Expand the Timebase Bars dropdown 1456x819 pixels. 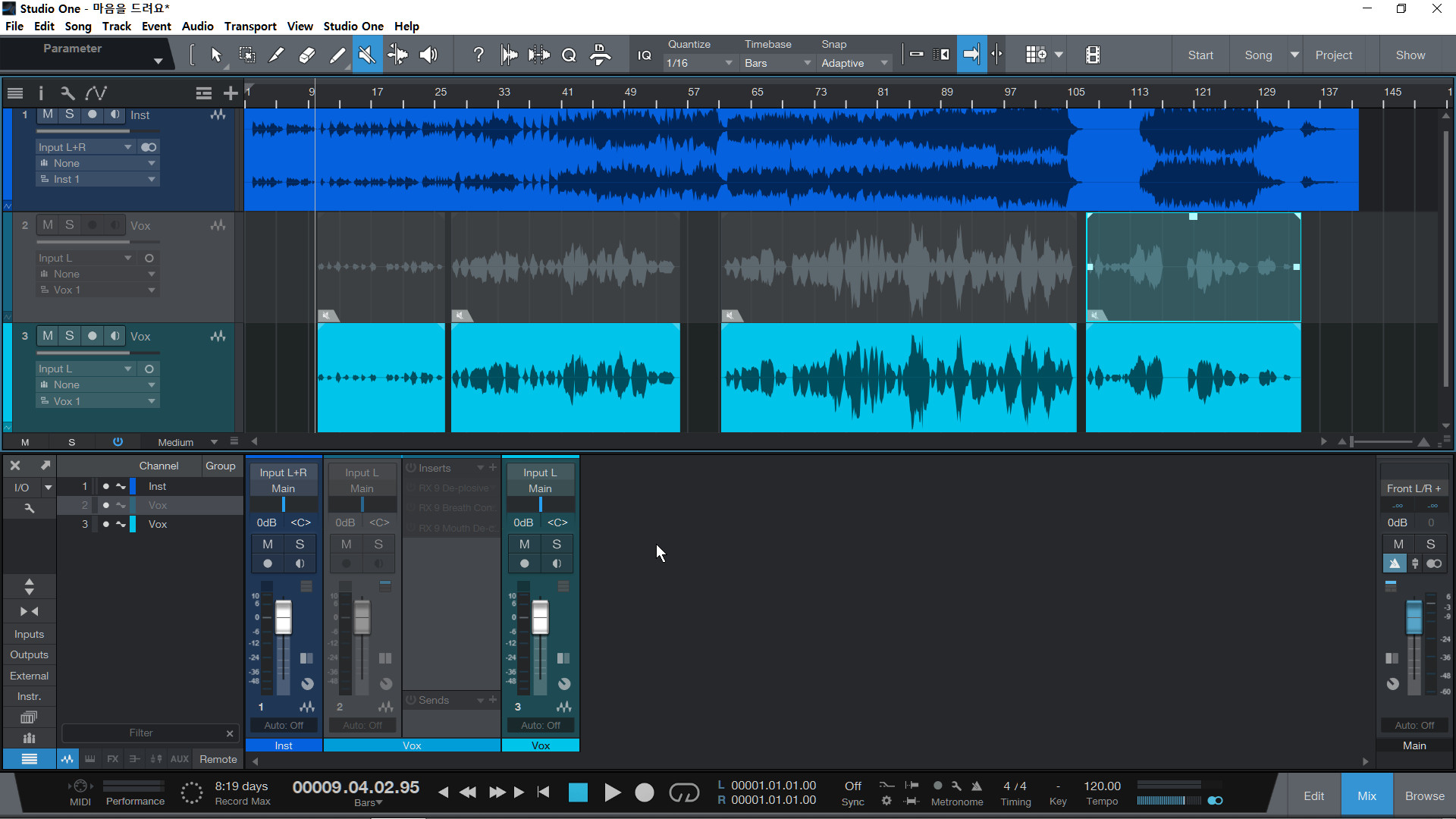click(x=777, y=63)
